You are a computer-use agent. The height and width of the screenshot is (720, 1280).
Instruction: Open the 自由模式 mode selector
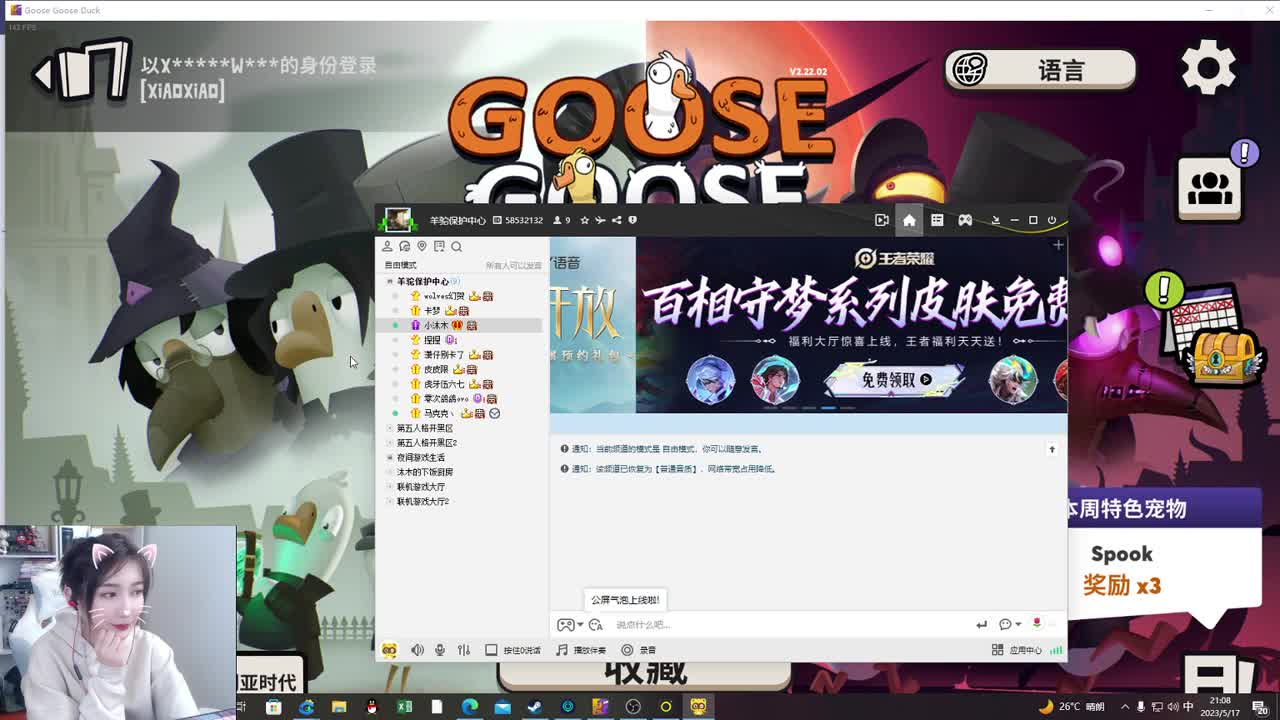[x=400, y=265]
